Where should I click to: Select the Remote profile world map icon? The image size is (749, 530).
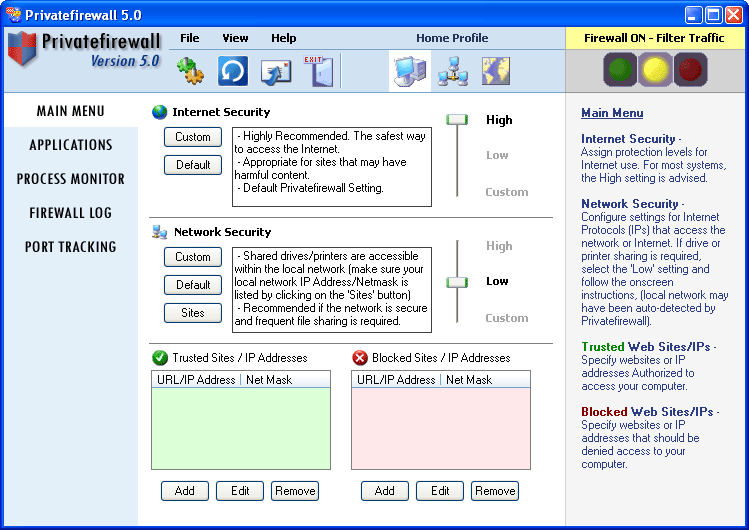(x=496, y=71)
